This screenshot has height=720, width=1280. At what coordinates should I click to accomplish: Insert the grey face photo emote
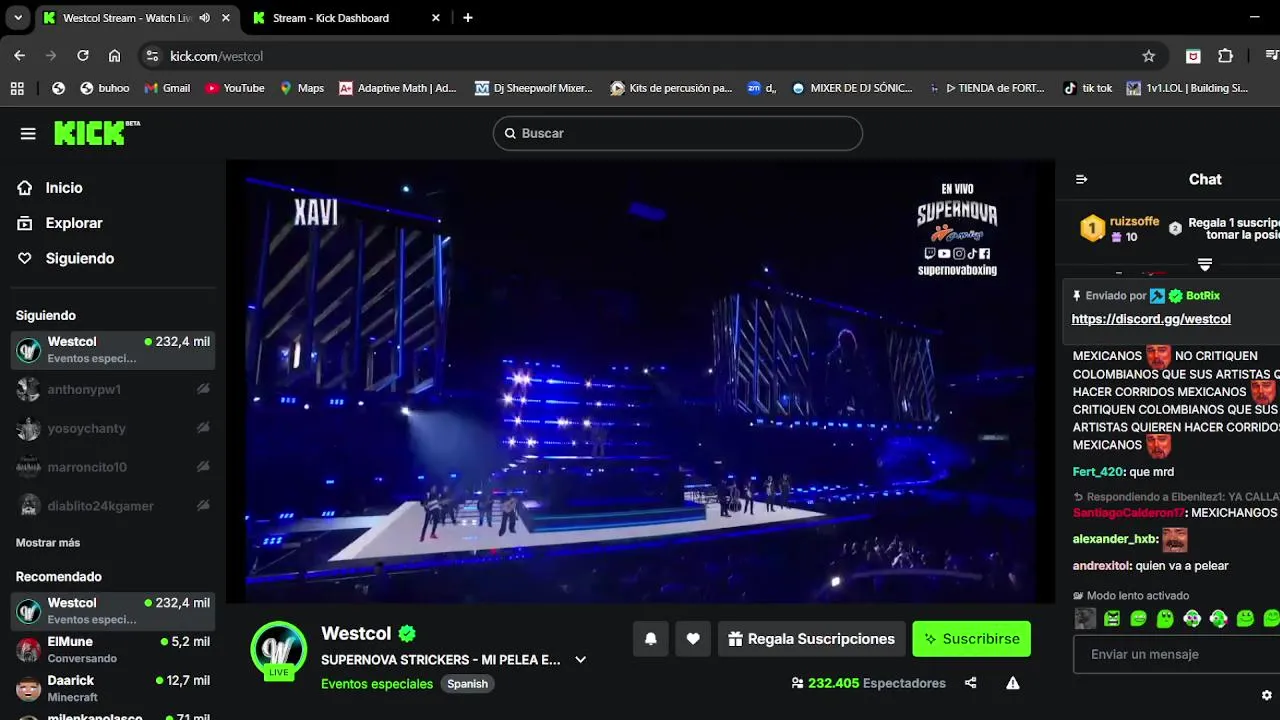click(x=1085, y=619)
